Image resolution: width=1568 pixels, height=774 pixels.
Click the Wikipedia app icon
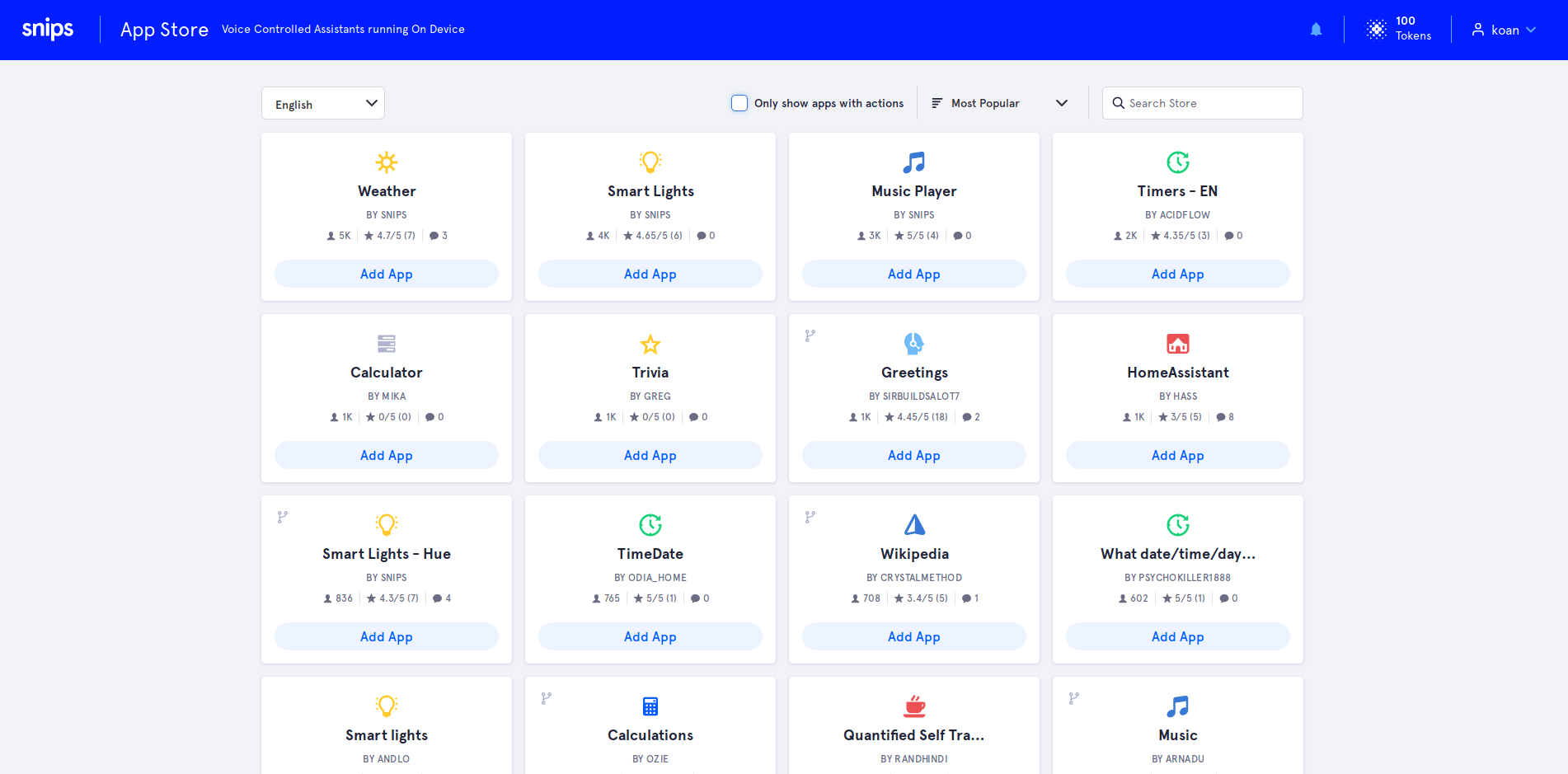[x=914, y=524]
